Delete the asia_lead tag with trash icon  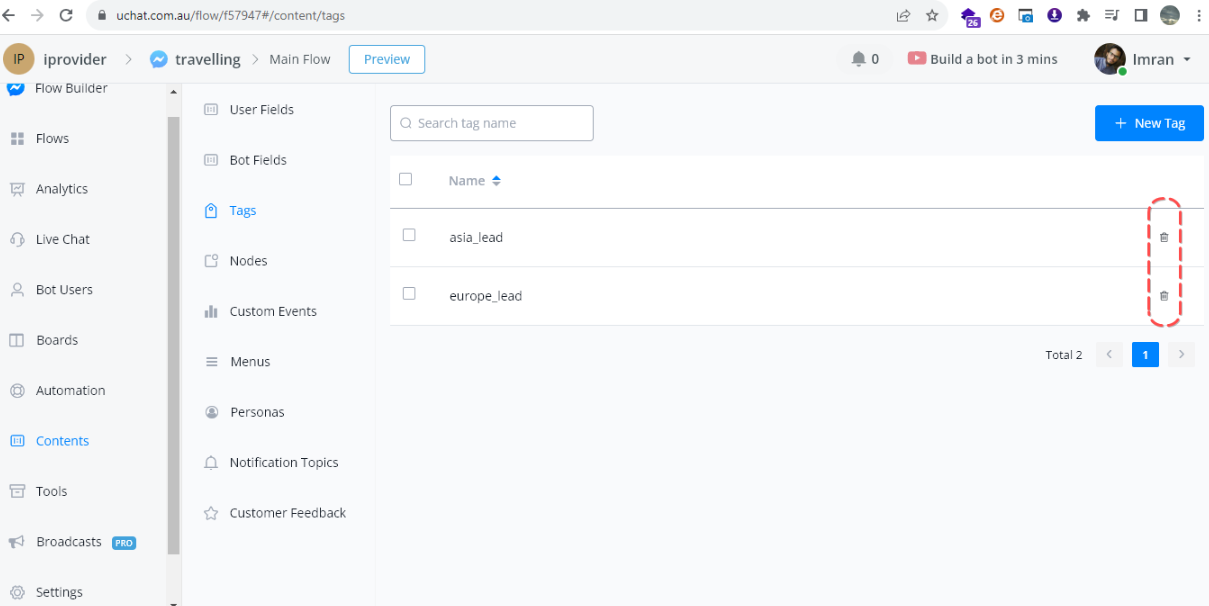pos(1163,237)
